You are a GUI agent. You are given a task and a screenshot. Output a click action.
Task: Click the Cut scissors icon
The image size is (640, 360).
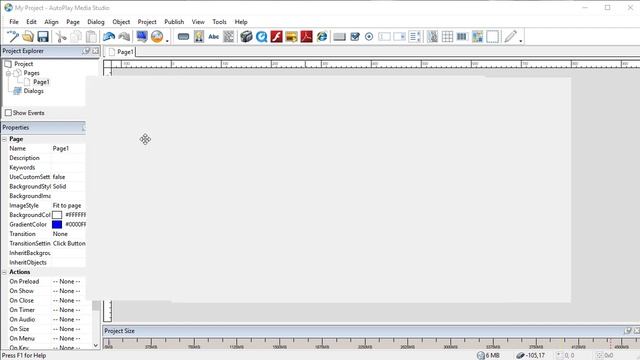tap(61, 37)
